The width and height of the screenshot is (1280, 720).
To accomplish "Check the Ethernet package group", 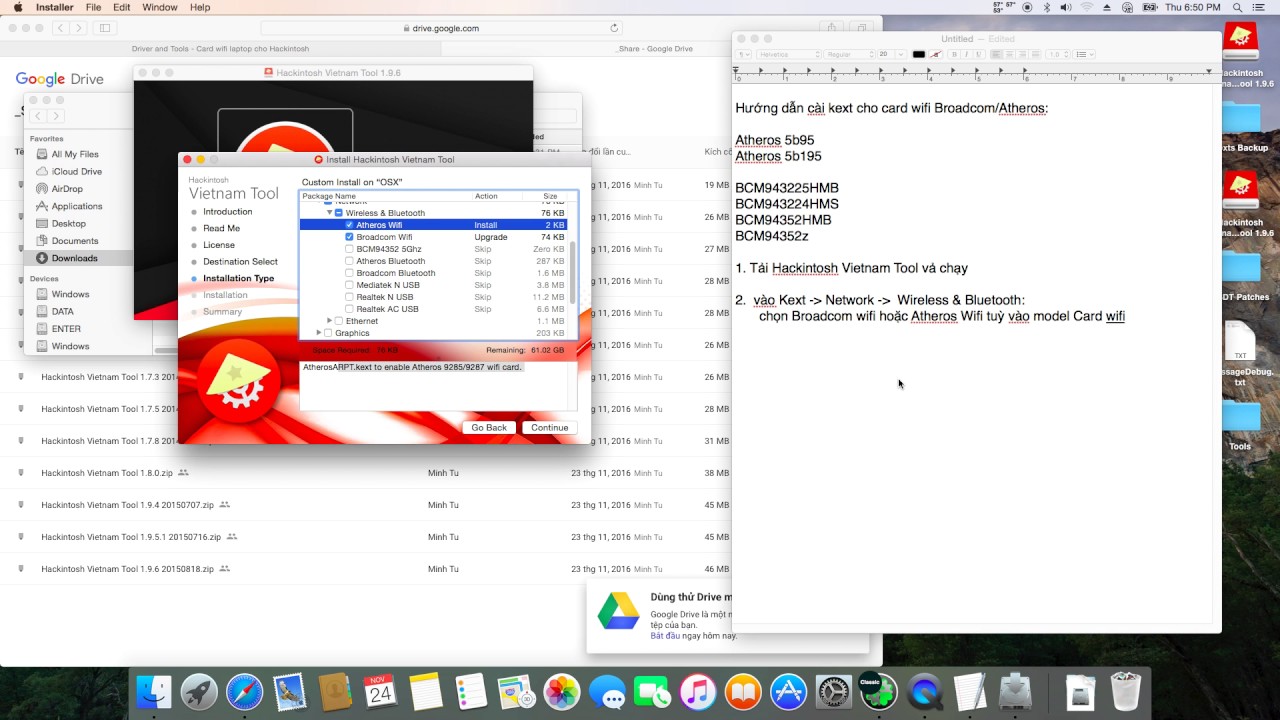I will [x=338, y=321].
